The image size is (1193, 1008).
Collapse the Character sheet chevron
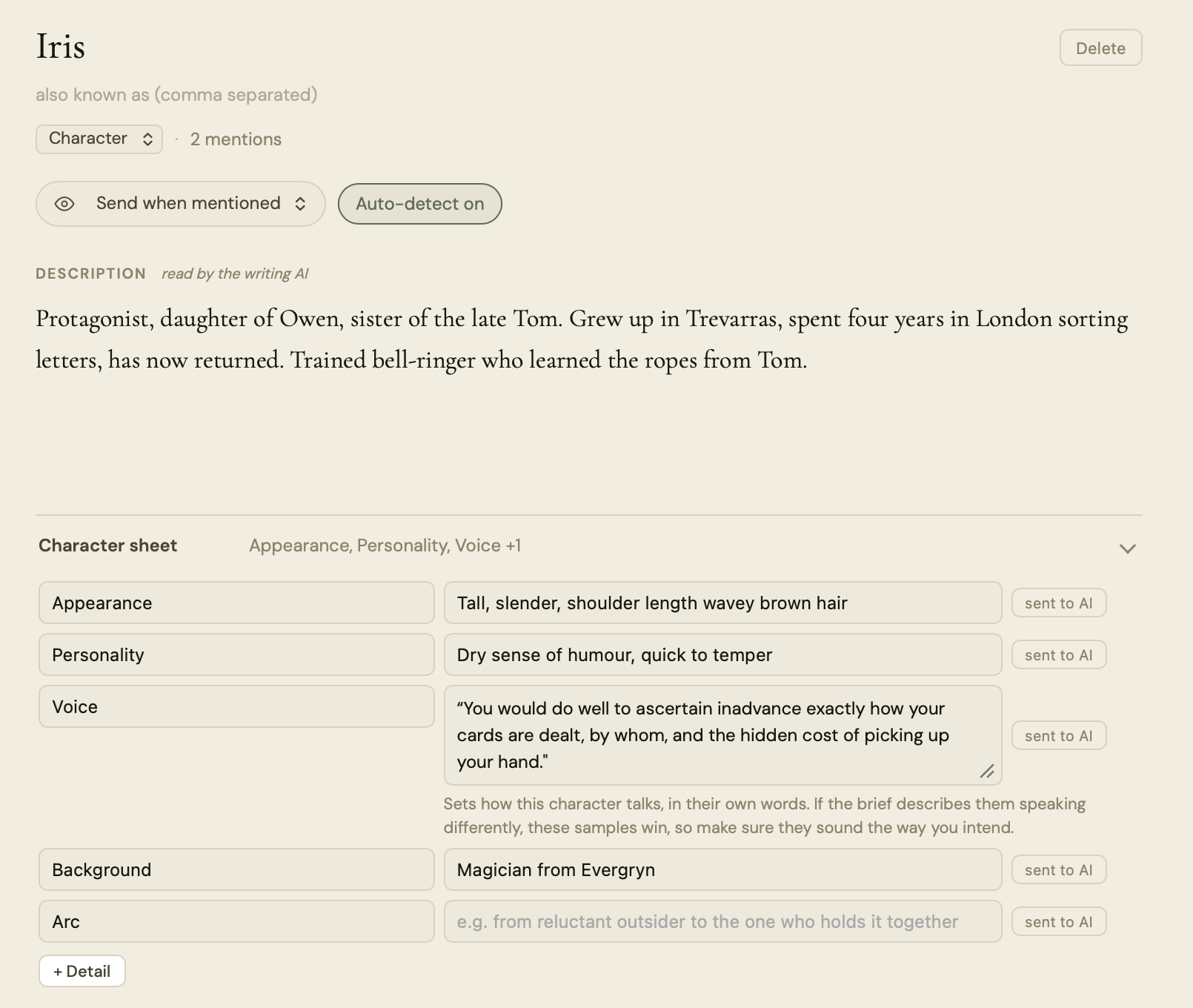pos(1127,548)
